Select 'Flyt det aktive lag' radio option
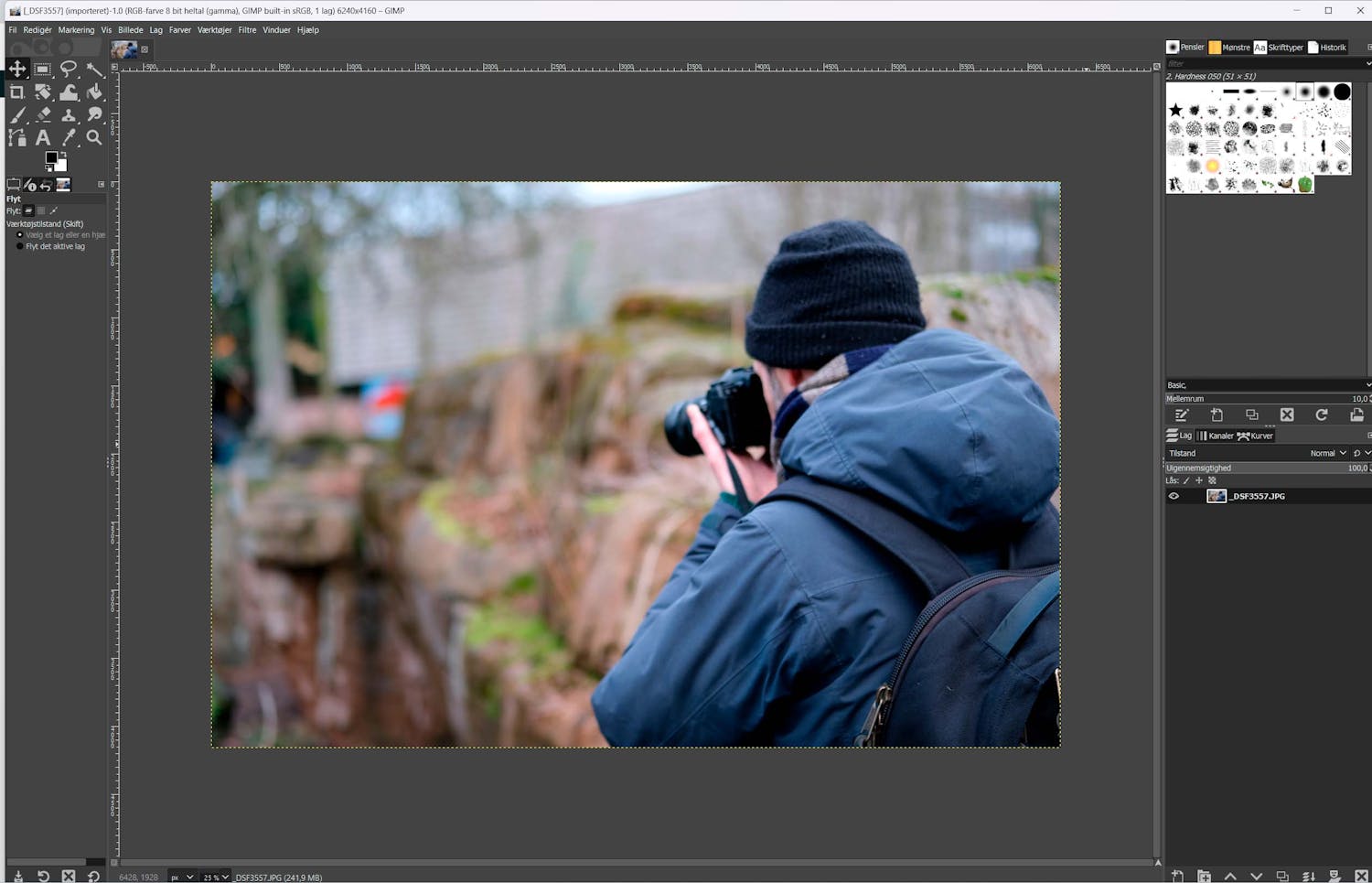1372x883 pixels. (20, 246)
